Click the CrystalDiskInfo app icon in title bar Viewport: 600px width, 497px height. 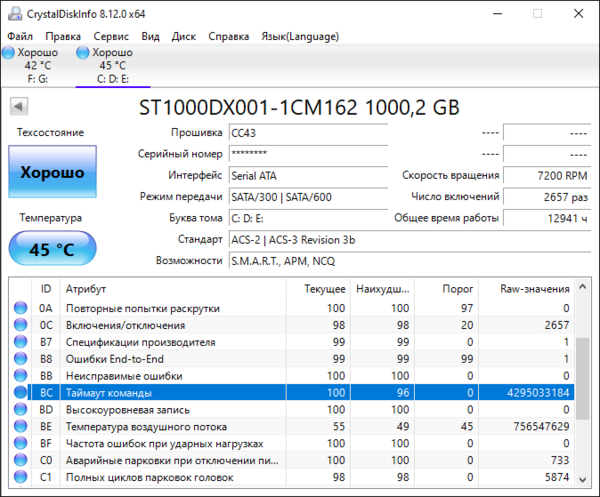click(x=15, y=14)
